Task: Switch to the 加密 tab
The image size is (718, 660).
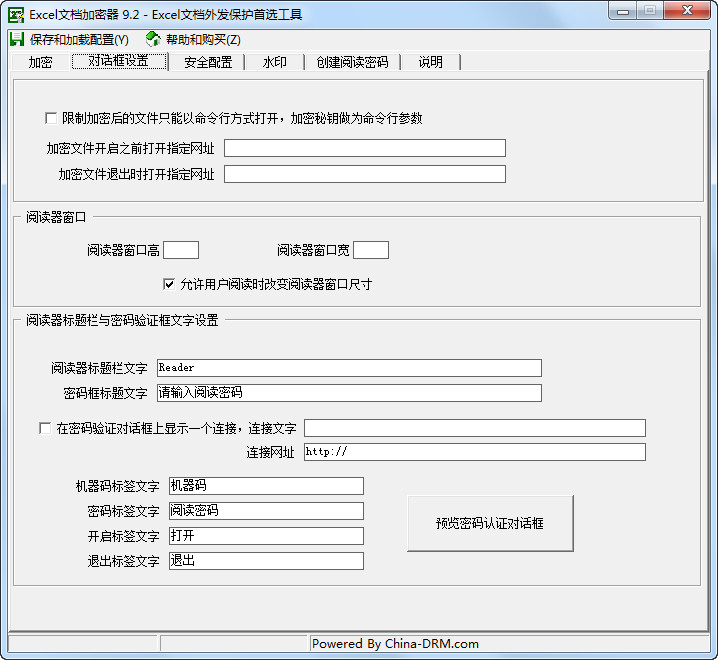Action: tap(40, 62)
